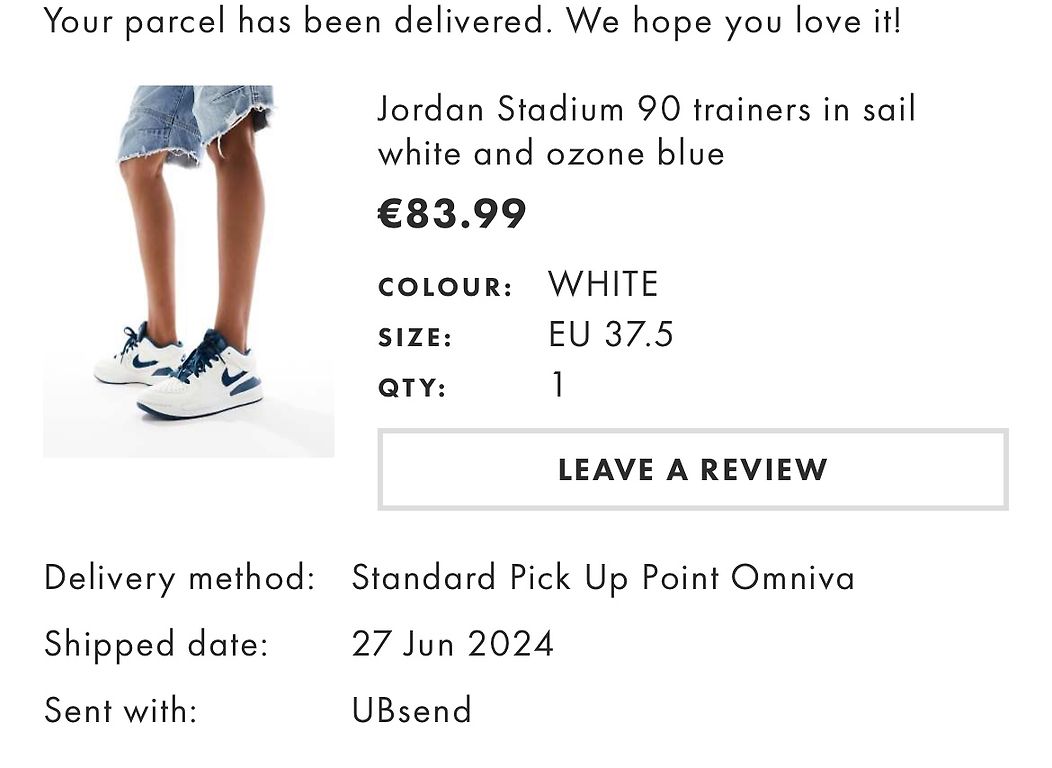Click the Delivery method label
The height and width of the screenshot is (768, 1052).
pyautogui.click(x=179, y=578)
